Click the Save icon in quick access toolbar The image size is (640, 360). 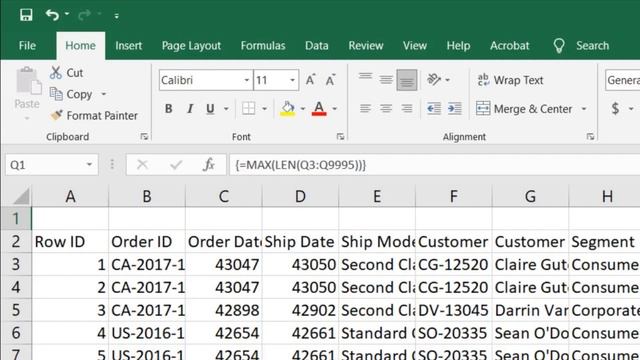coord(26,15)
